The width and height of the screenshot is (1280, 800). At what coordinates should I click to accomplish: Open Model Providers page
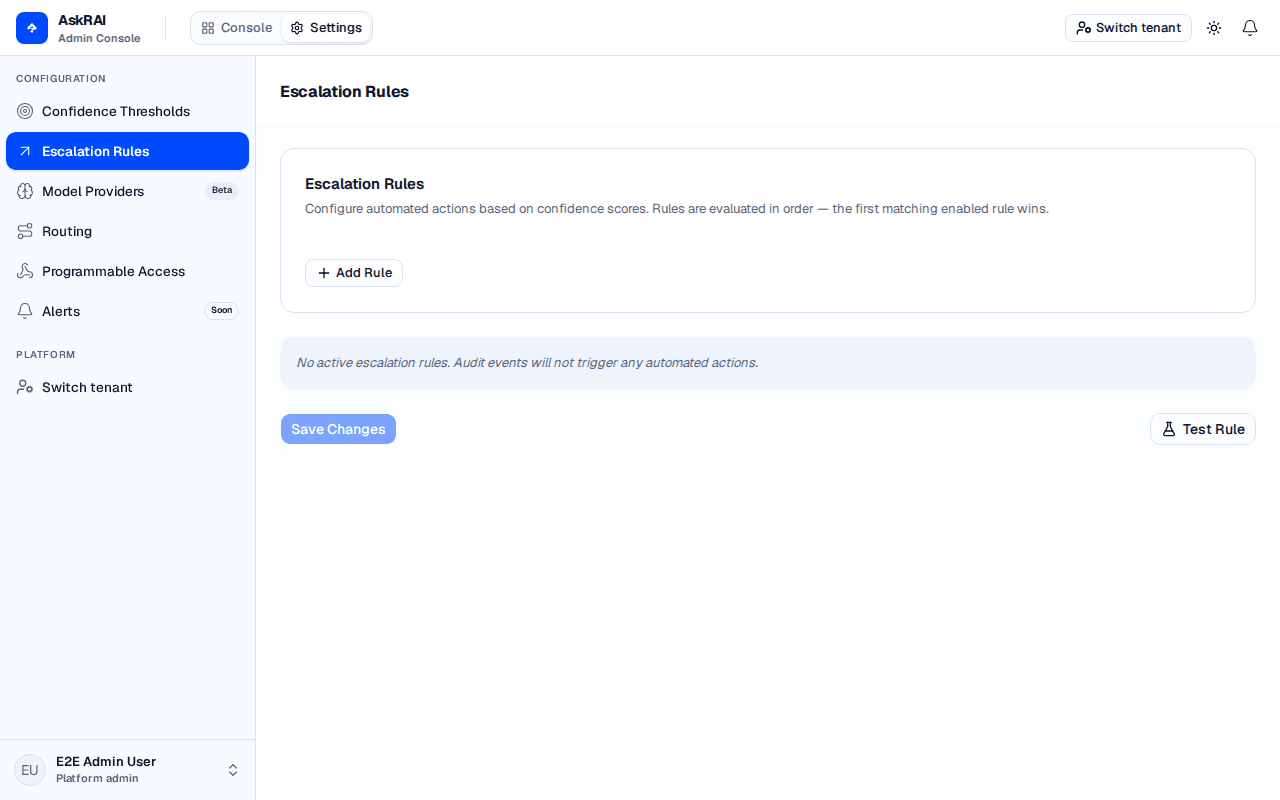(127, 191)
